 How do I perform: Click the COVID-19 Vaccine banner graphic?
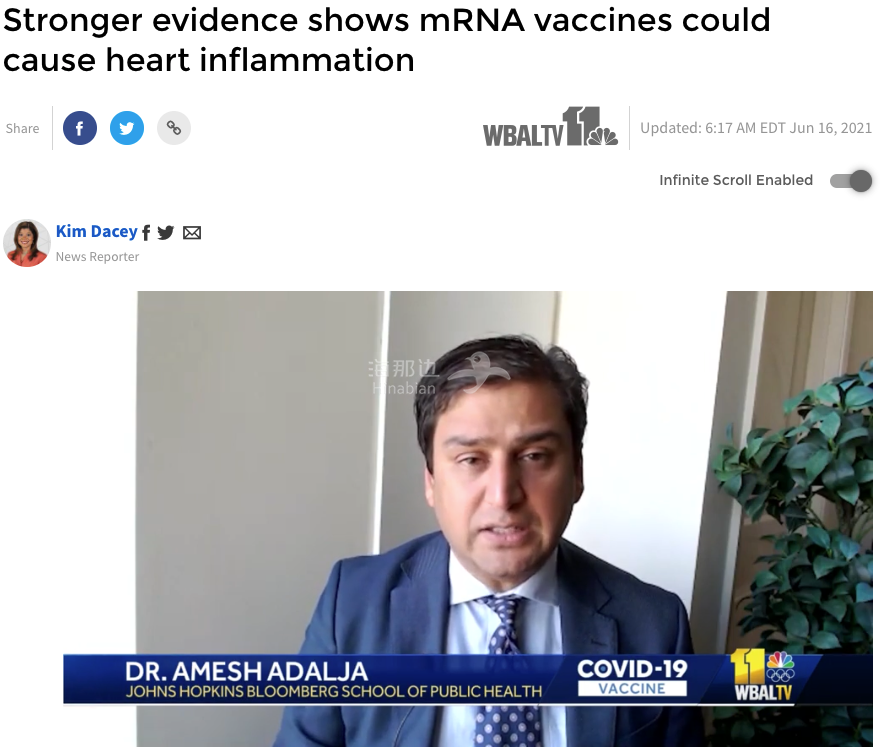click(x=632, y=677)
